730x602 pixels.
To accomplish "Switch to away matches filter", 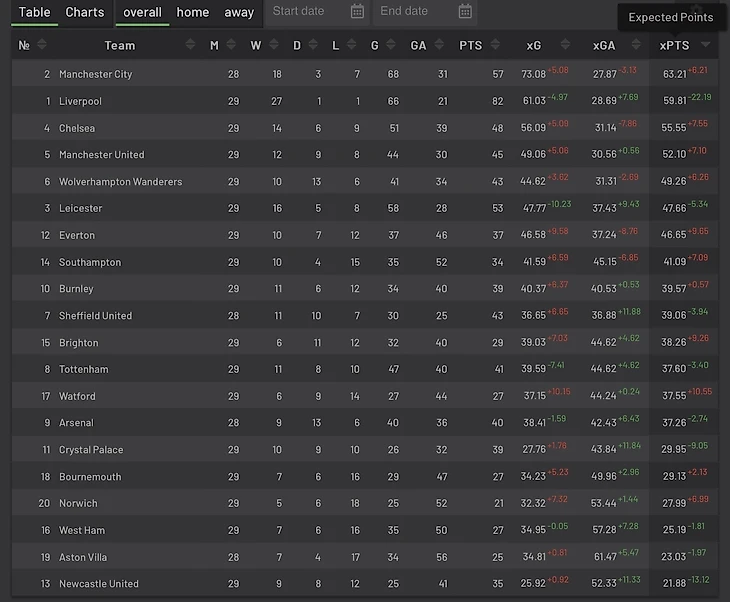I will [239, 12].
